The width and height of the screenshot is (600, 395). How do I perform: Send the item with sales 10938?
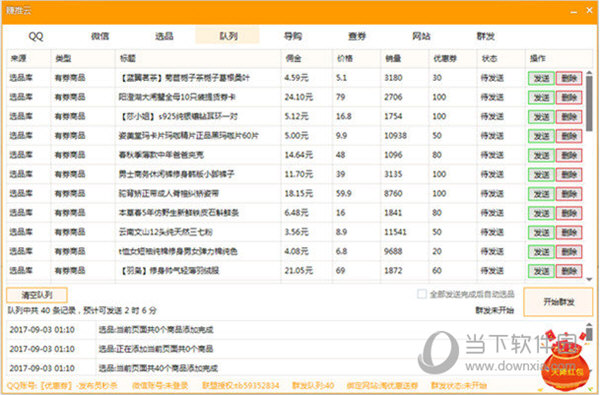pos(541,136)
